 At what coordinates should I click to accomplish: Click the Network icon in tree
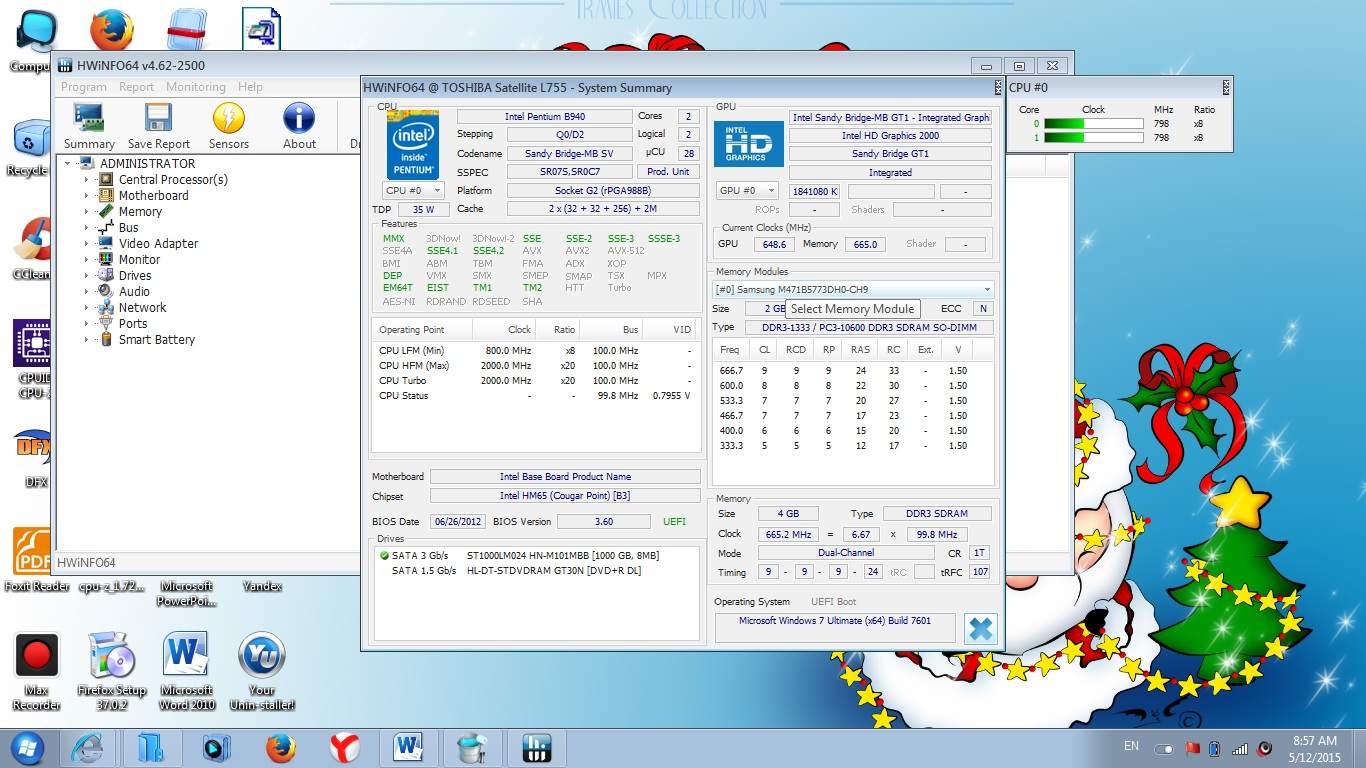[107, 307]
